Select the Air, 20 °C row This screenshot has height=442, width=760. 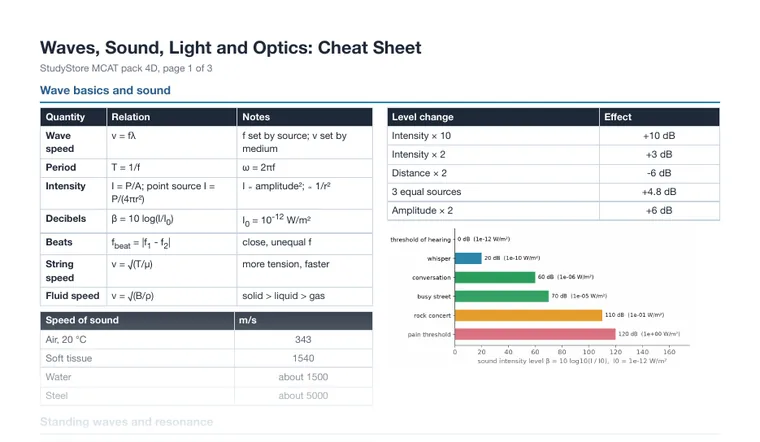(206, 340)
